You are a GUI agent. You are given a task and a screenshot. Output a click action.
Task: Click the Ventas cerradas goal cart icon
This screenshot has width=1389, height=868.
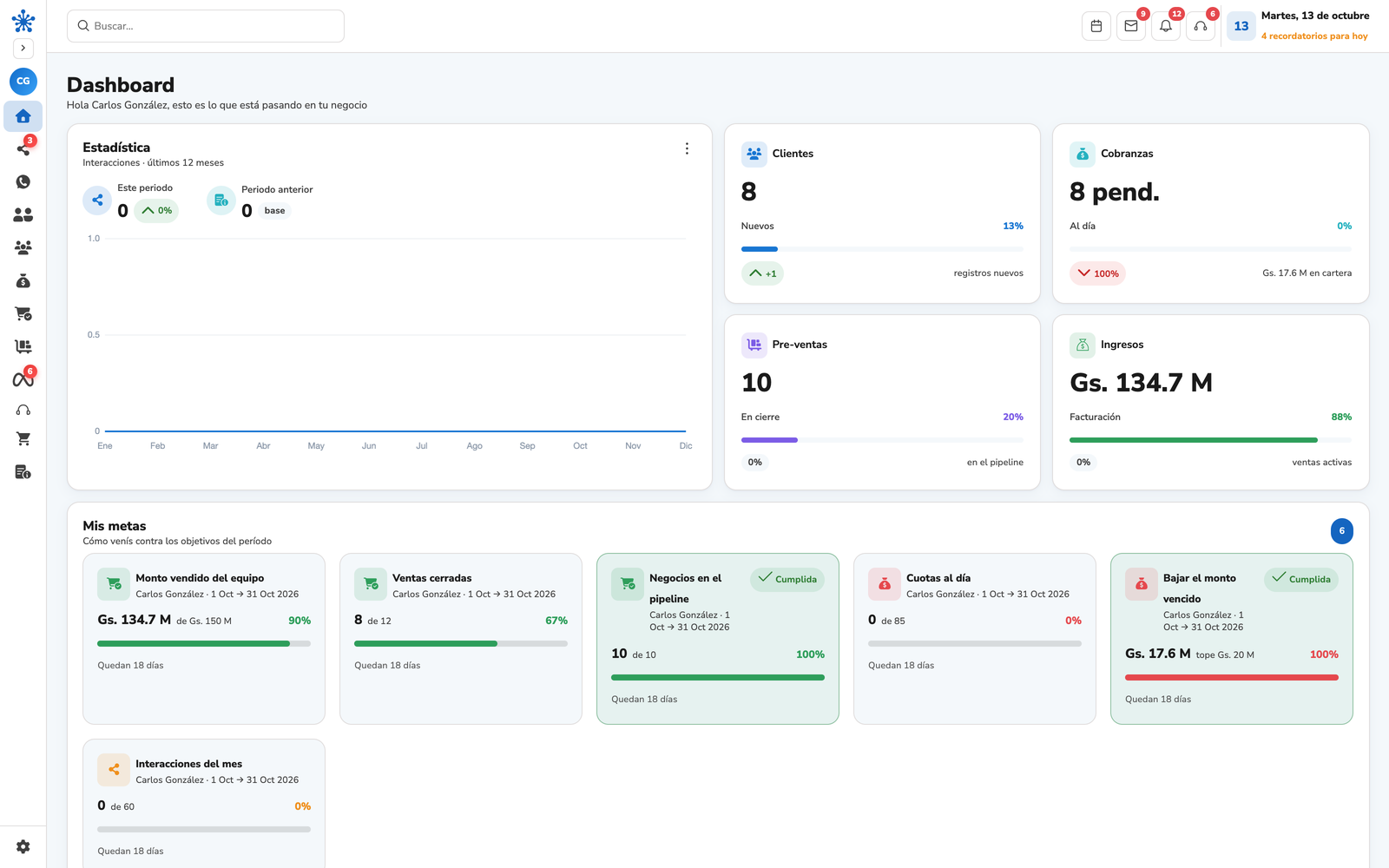click(371, 584)
